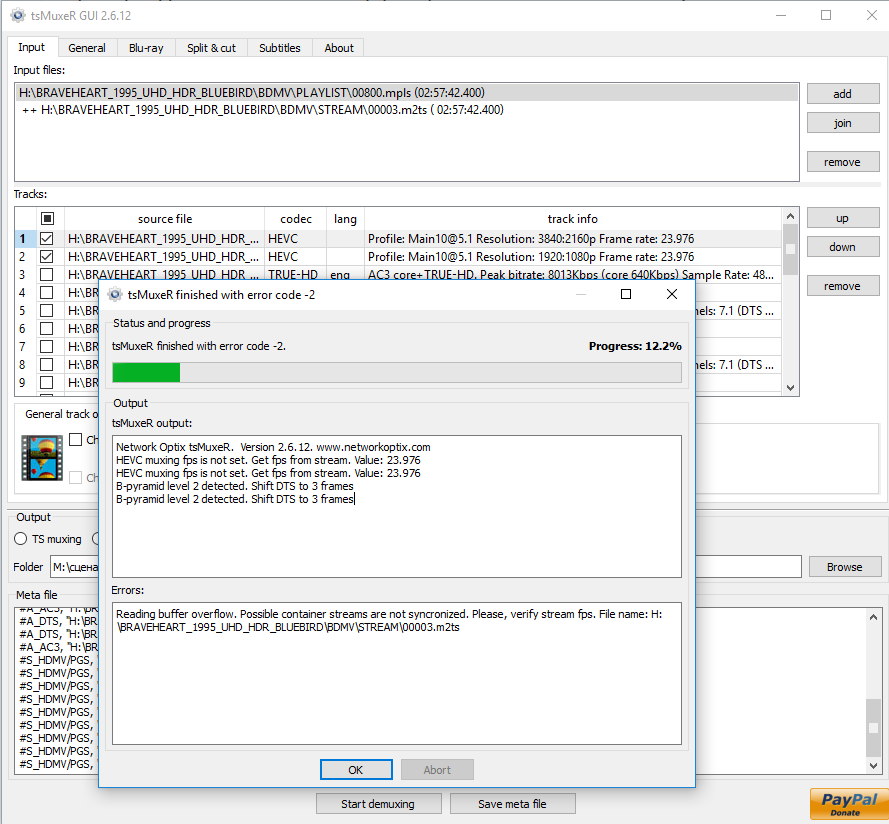Move track up with the up button
Image resolution: width=889 pixels, height=824 pixels.
tap(843, 218)
